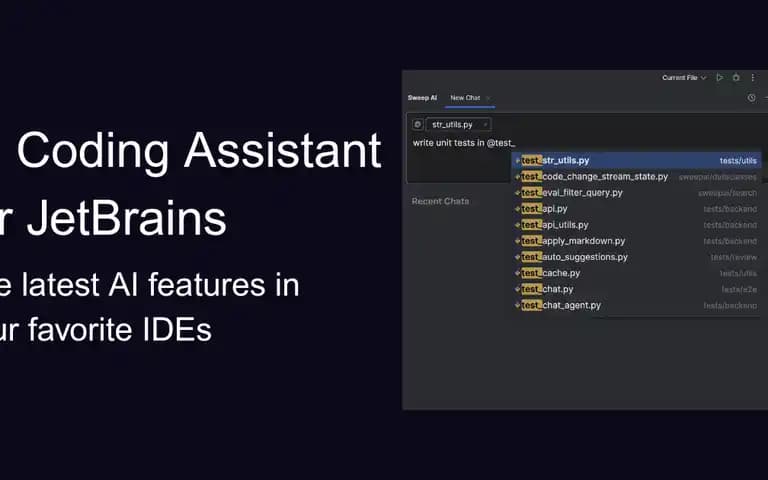Choose the test_chat_agent.py entry
This screenshot has width=768, height=480.
[636, 306]
